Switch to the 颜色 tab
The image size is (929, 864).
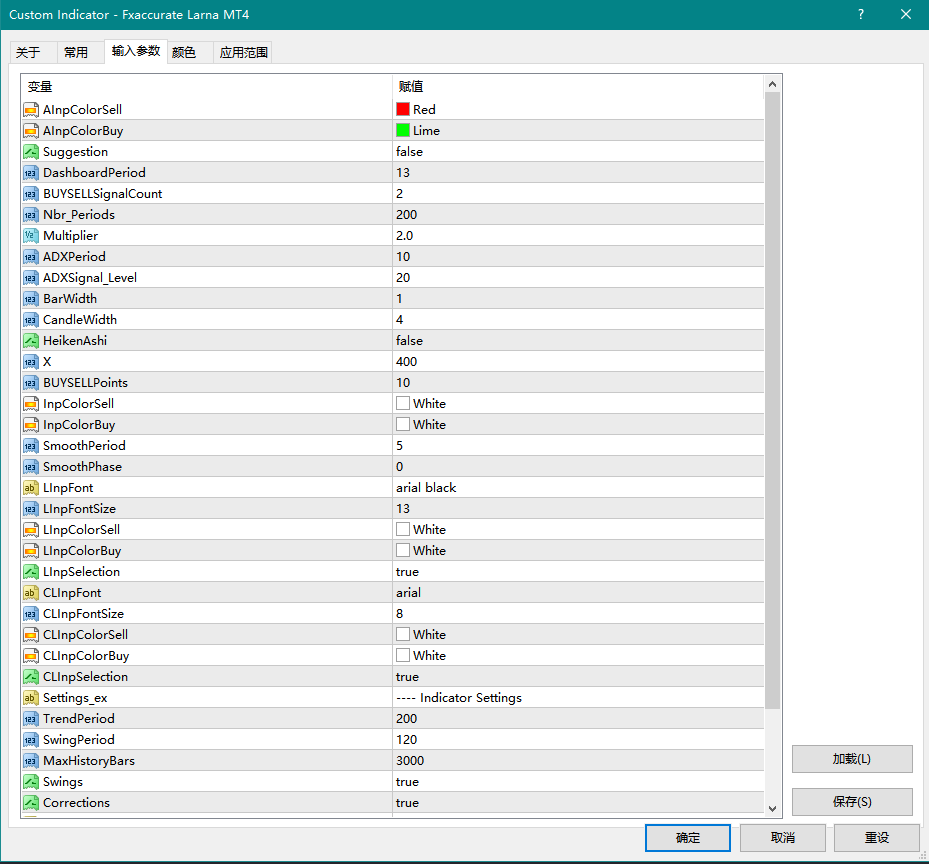[x=184, y=53]
